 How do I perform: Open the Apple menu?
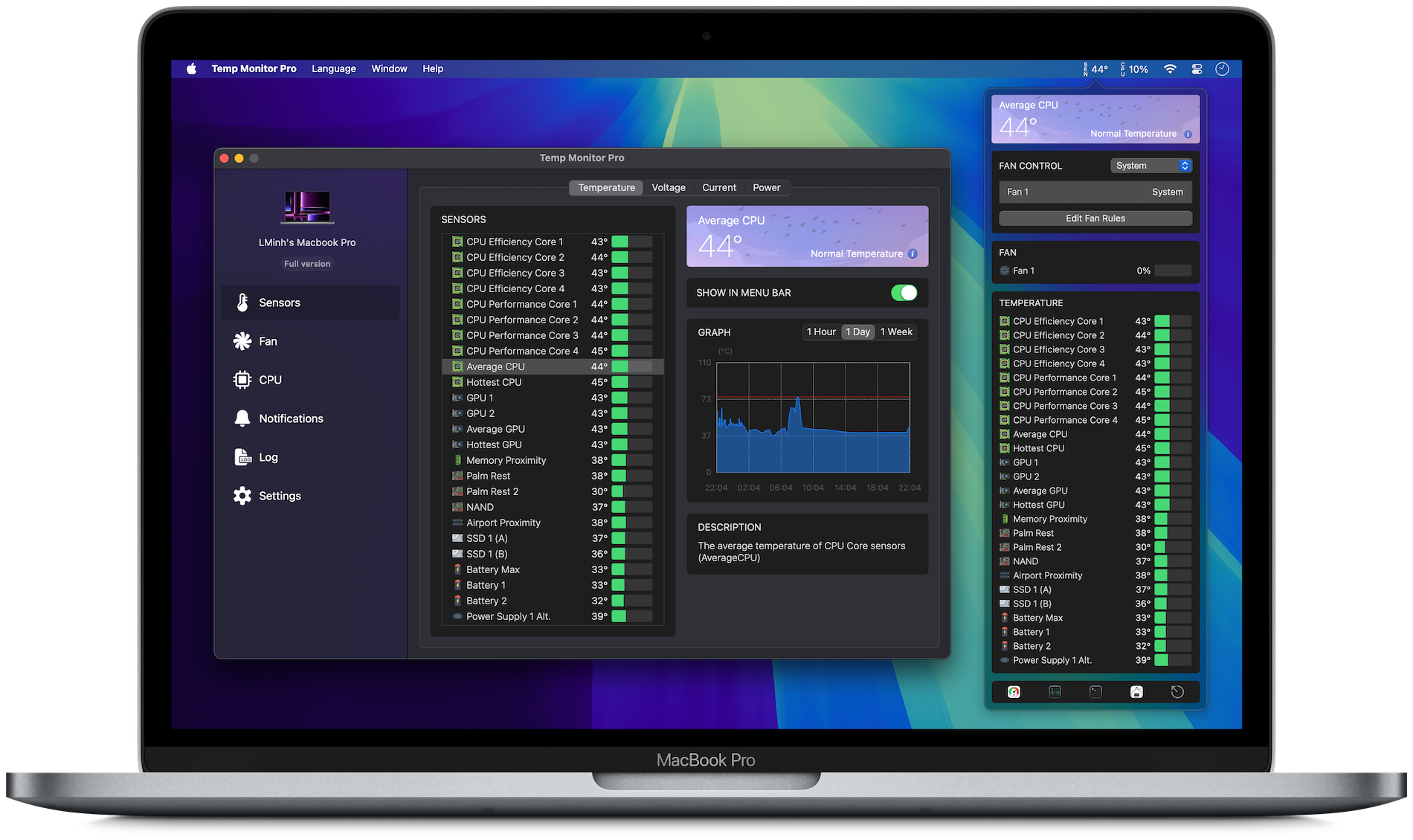[x=192, y=68]
